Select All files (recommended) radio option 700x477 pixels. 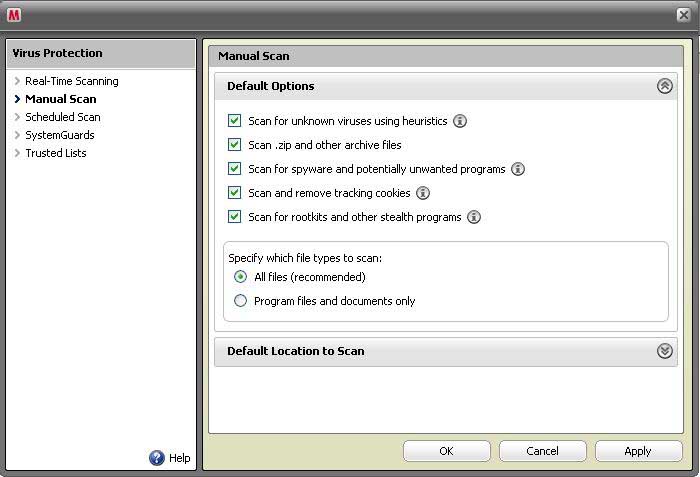[x=240, y=277]
